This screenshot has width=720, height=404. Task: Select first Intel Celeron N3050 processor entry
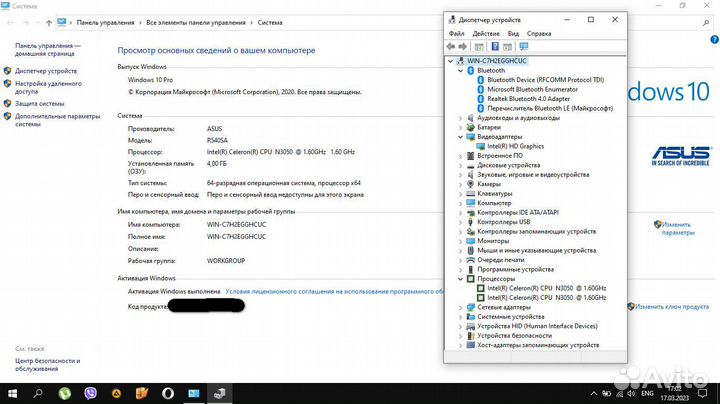pyautogui.click(x=546, y=288)
